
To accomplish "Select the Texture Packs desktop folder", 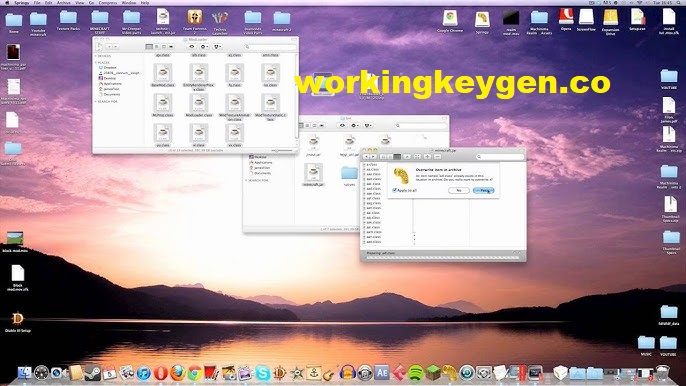I will coord(68,20).
